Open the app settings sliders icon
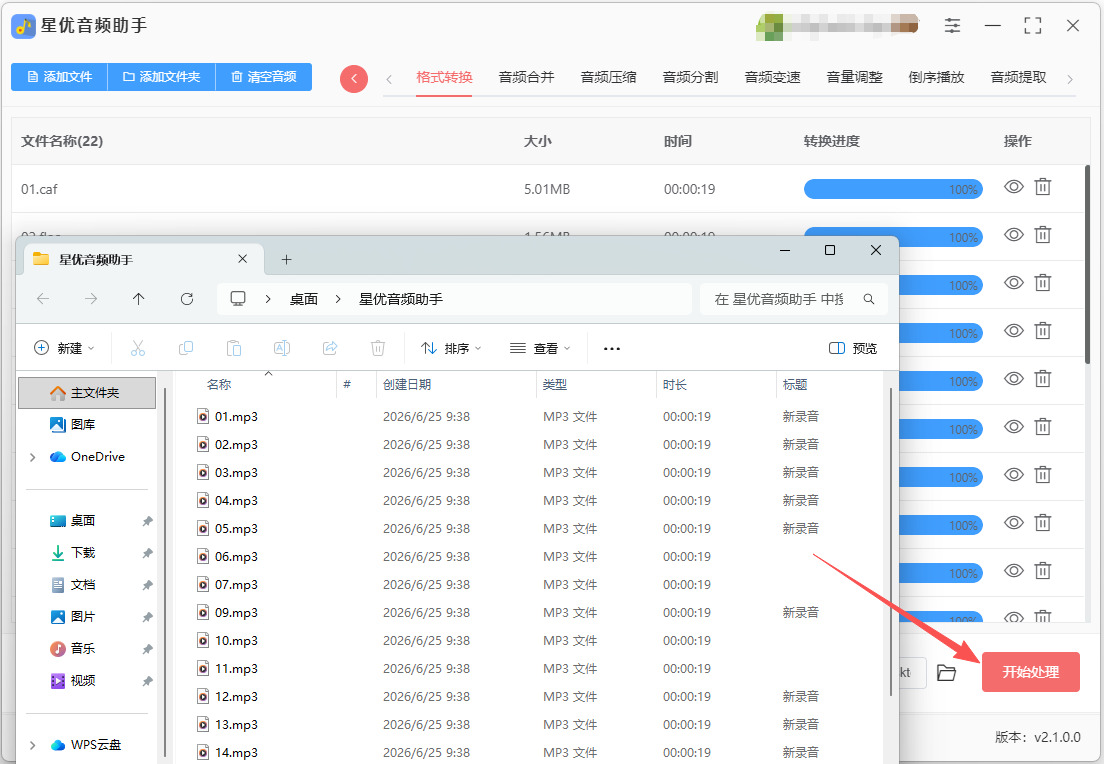The height and width of the screenshot is (764, 1104). (x=952, y=26)
